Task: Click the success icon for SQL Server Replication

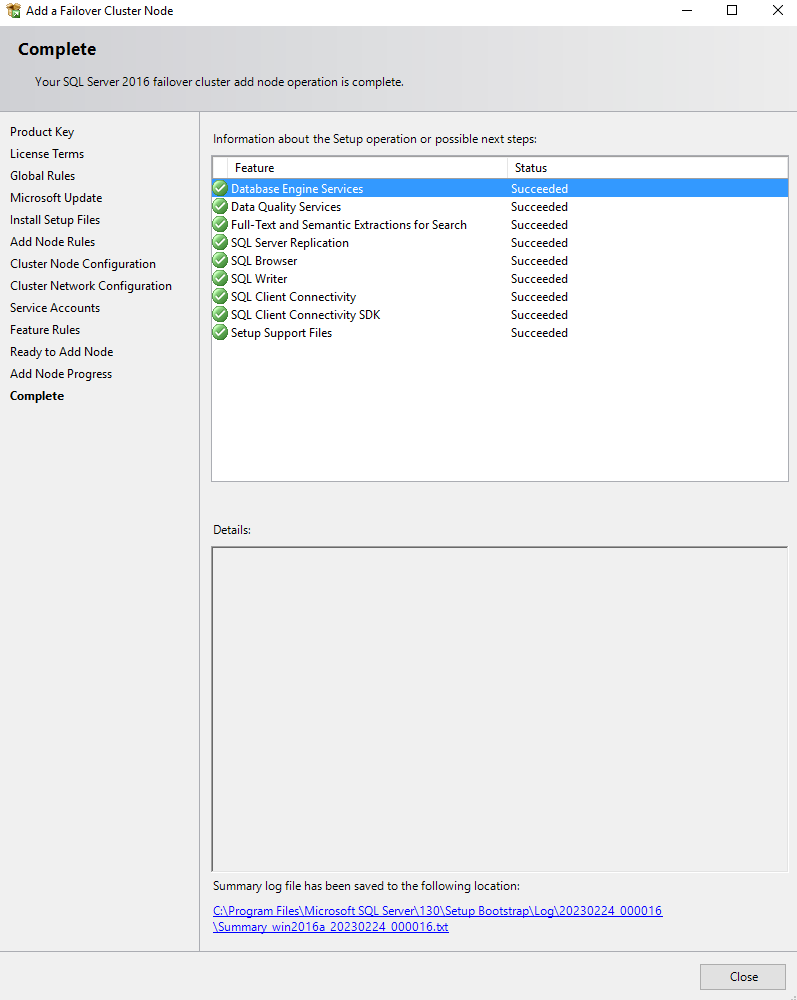Action: pyautogui.click(x=220, y=242)
